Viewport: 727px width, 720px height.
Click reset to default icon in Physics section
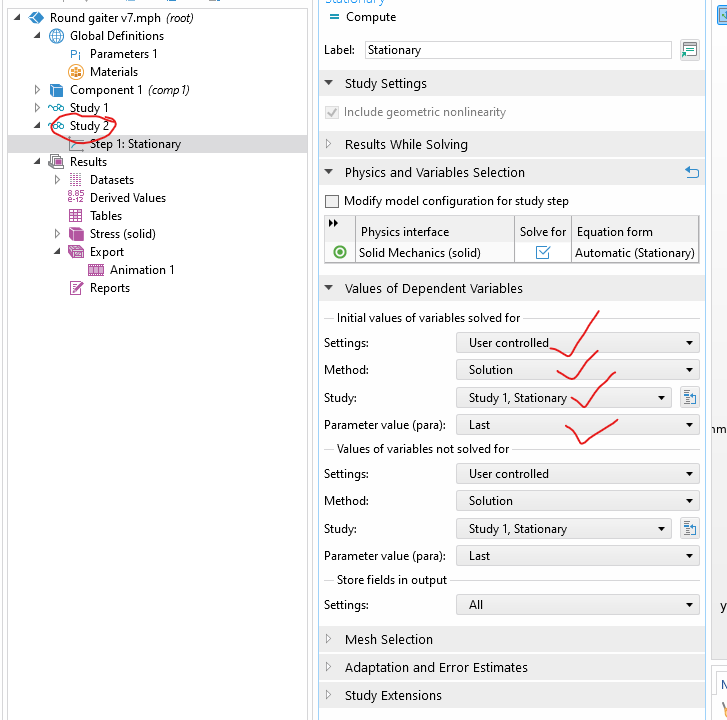pyautogui.click(x=692, y=172)
